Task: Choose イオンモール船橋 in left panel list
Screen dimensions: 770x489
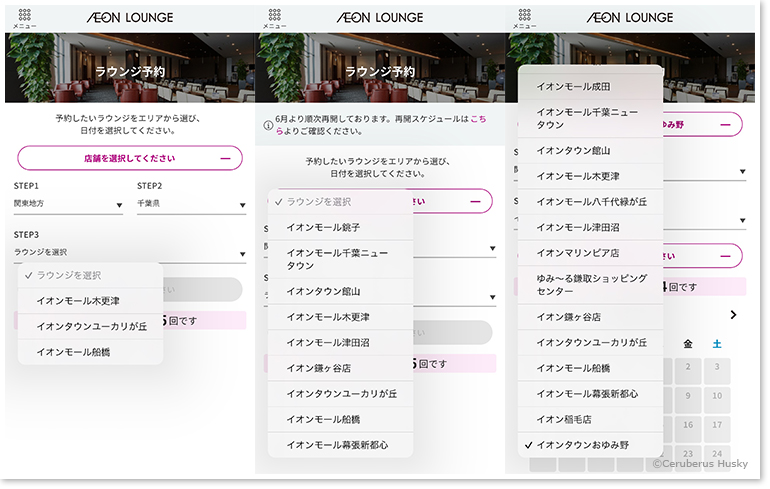Action: [90, 352]
